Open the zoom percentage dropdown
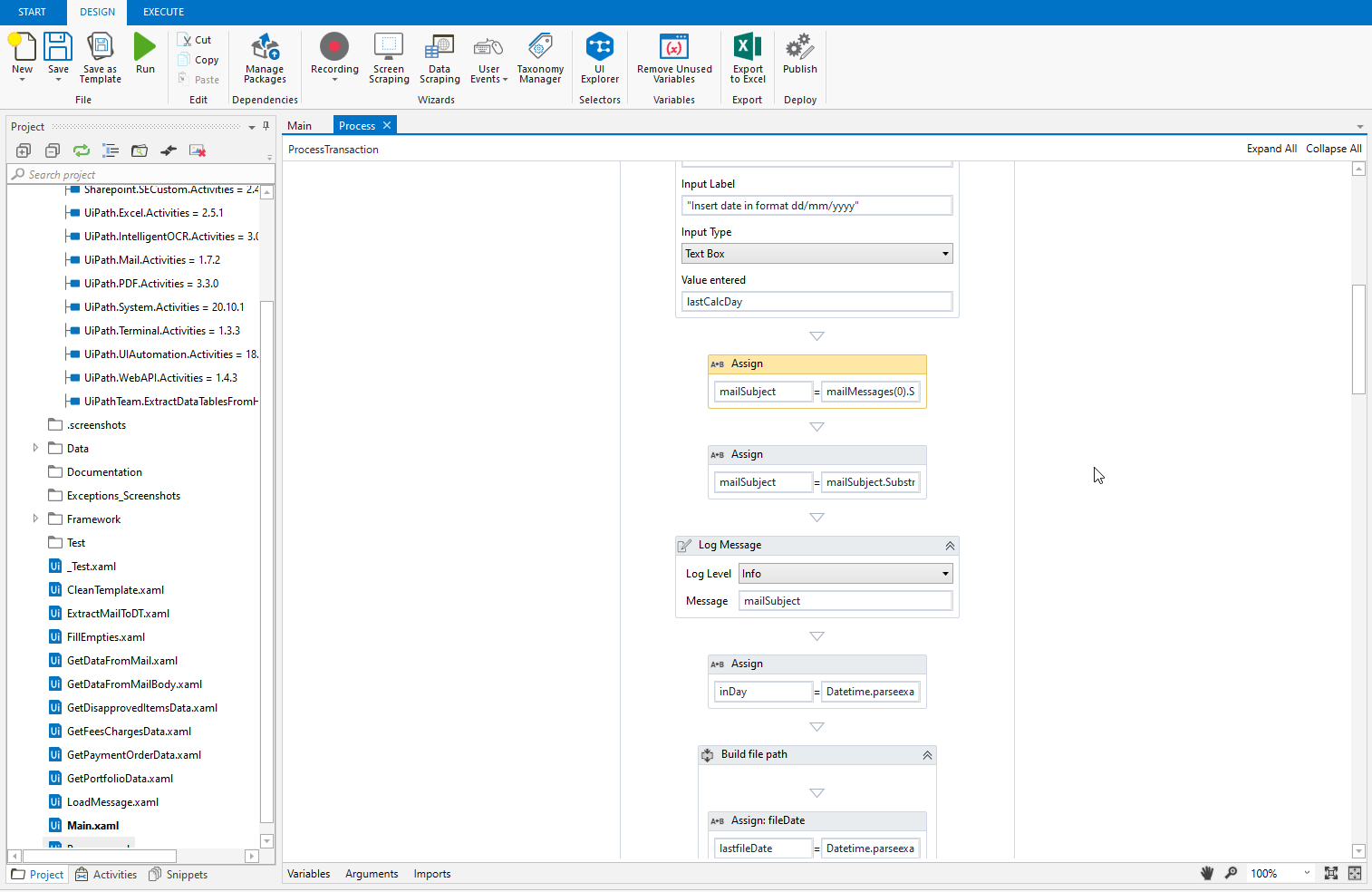This screenshot has height=892, width=1372. coord(1307,873)
